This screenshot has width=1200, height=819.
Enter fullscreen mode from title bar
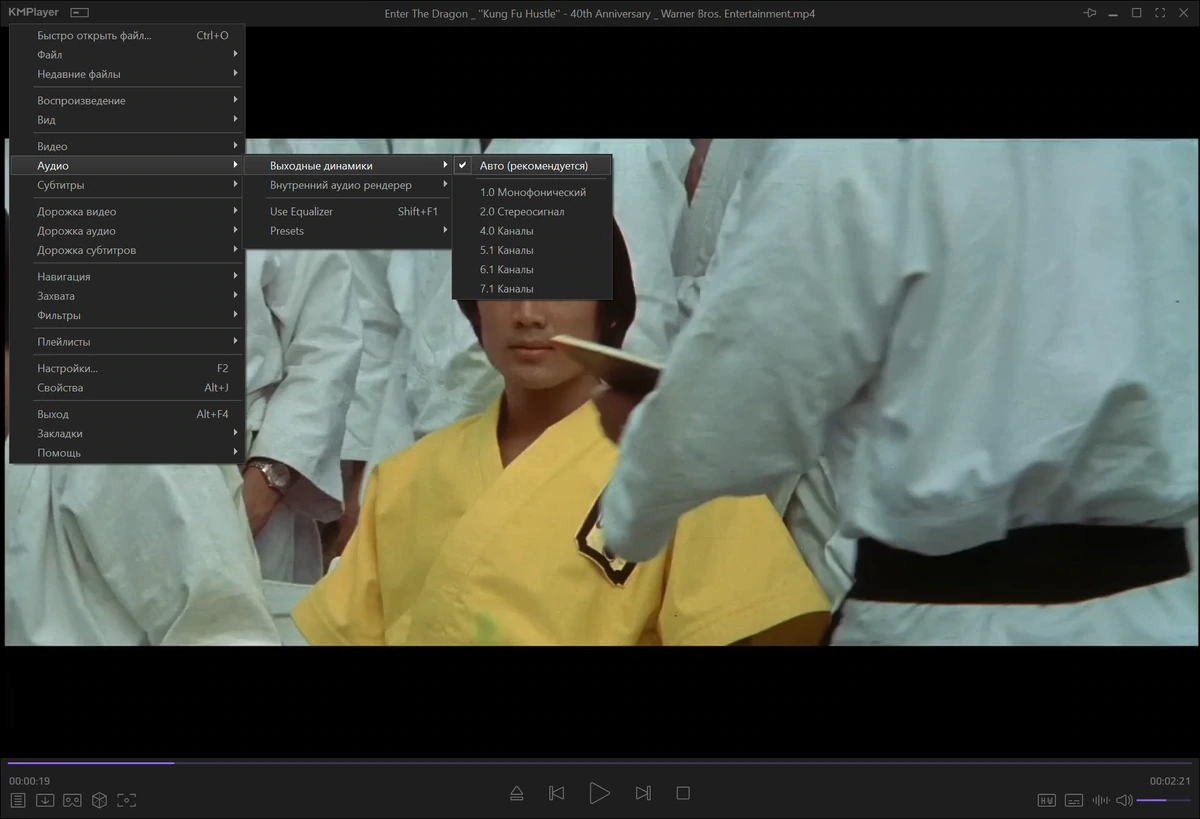[1160, 13]
